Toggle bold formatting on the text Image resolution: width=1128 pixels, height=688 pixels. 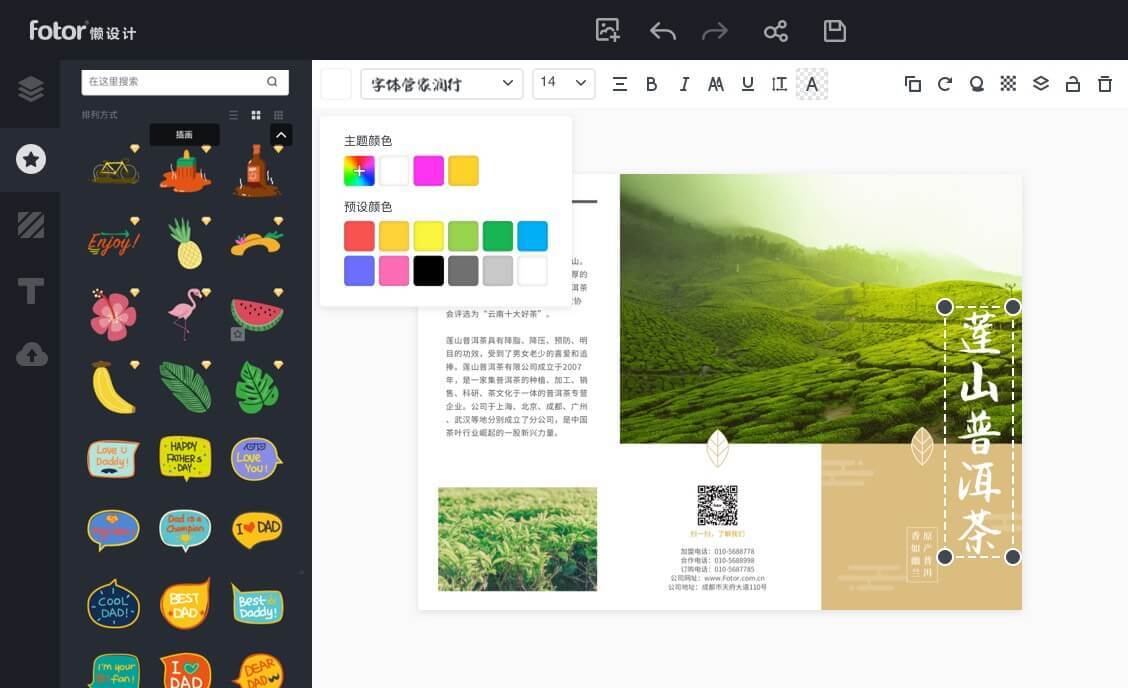651,84
